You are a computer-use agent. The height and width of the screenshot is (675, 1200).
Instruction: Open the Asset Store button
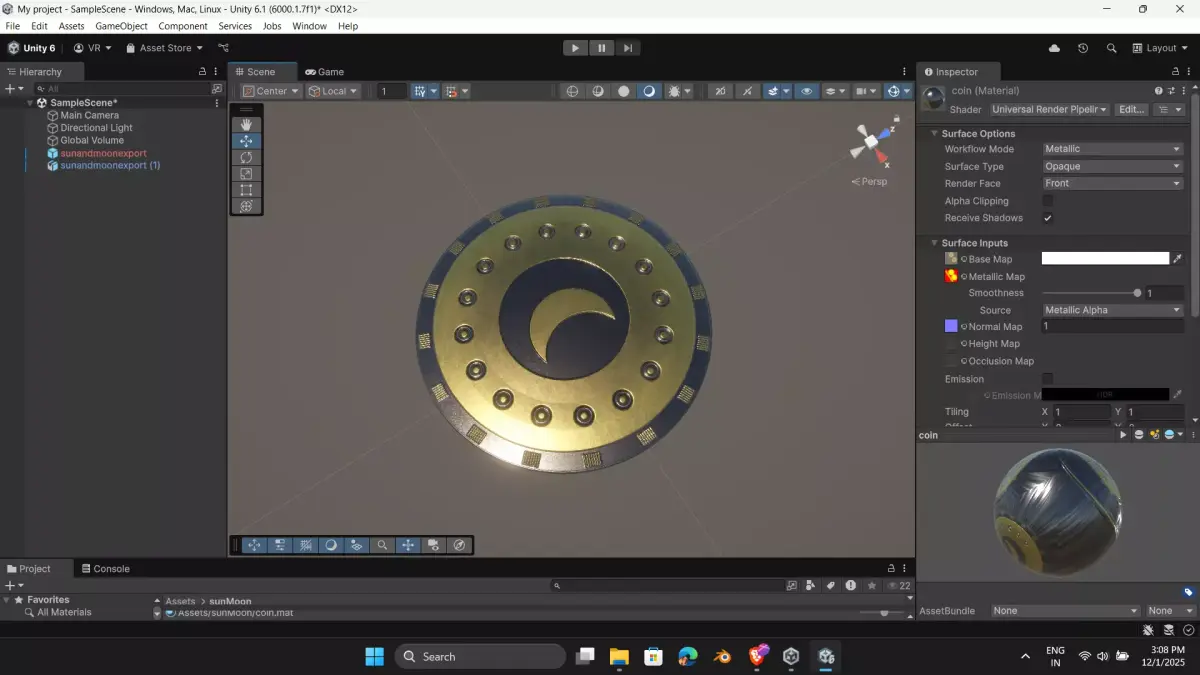tap(164, 48)
